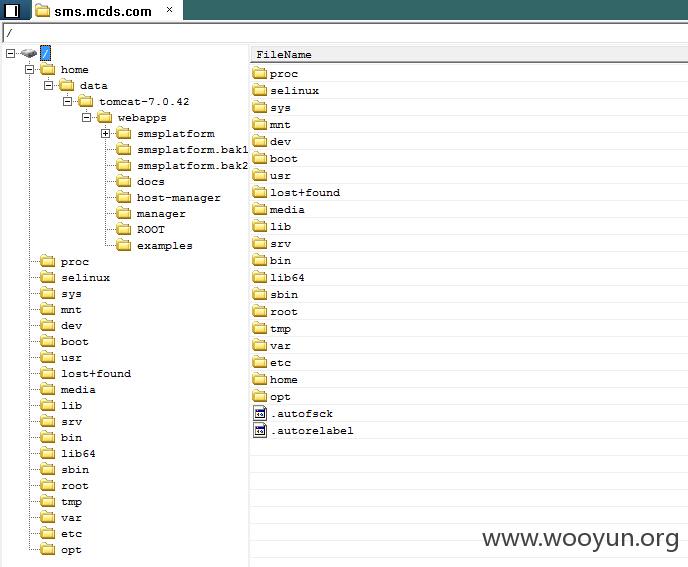Select etc row in file list
688x567 pixels.
coord(469,362)
